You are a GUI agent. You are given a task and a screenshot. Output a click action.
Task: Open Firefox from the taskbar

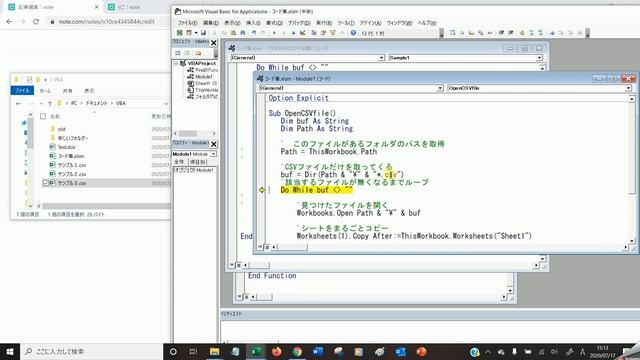pyautogui.click(x=276, y=351)
